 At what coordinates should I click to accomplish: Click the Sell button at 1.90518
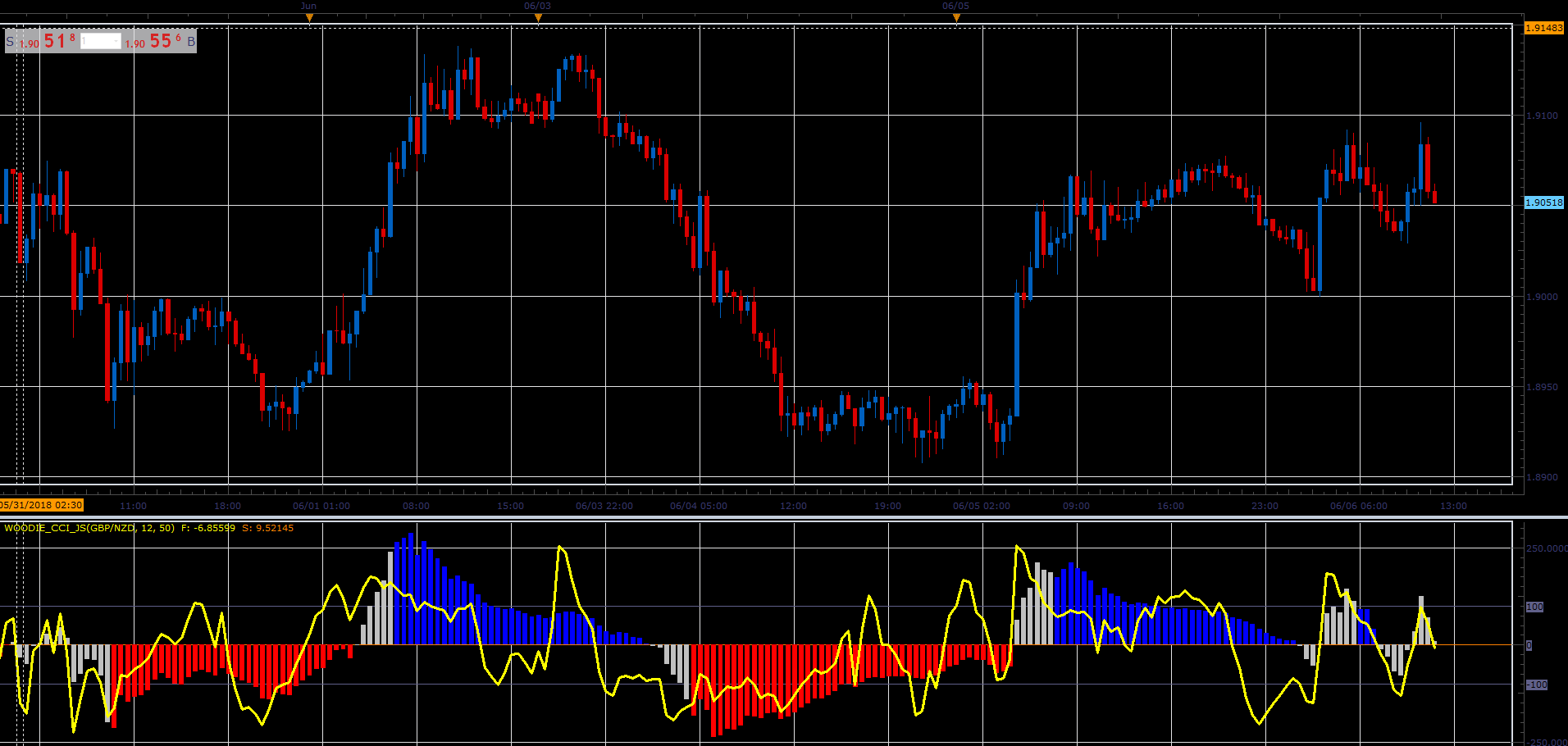[x=42, y=41]
